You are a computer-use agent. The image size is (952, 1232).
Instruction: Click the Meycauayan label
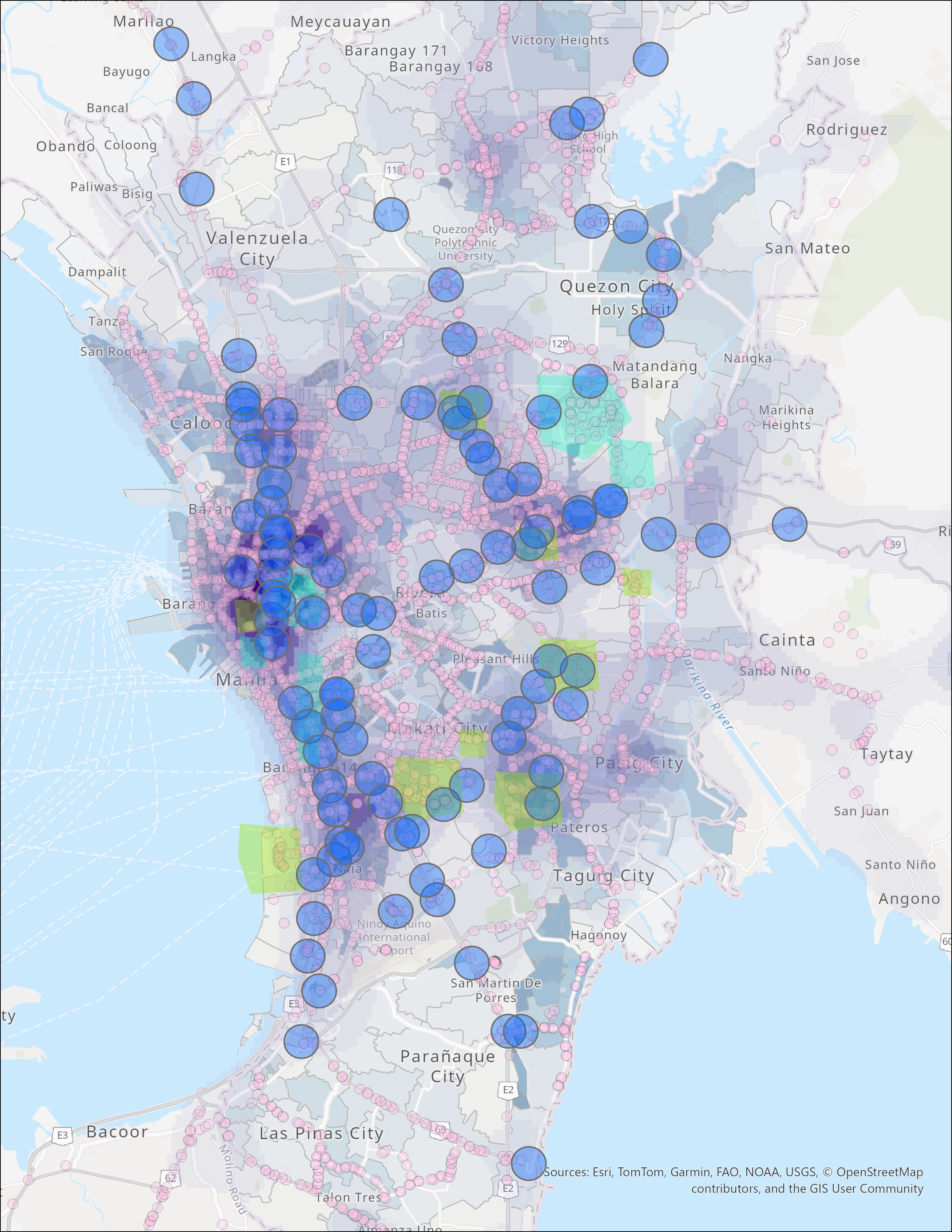click(340, 22)
